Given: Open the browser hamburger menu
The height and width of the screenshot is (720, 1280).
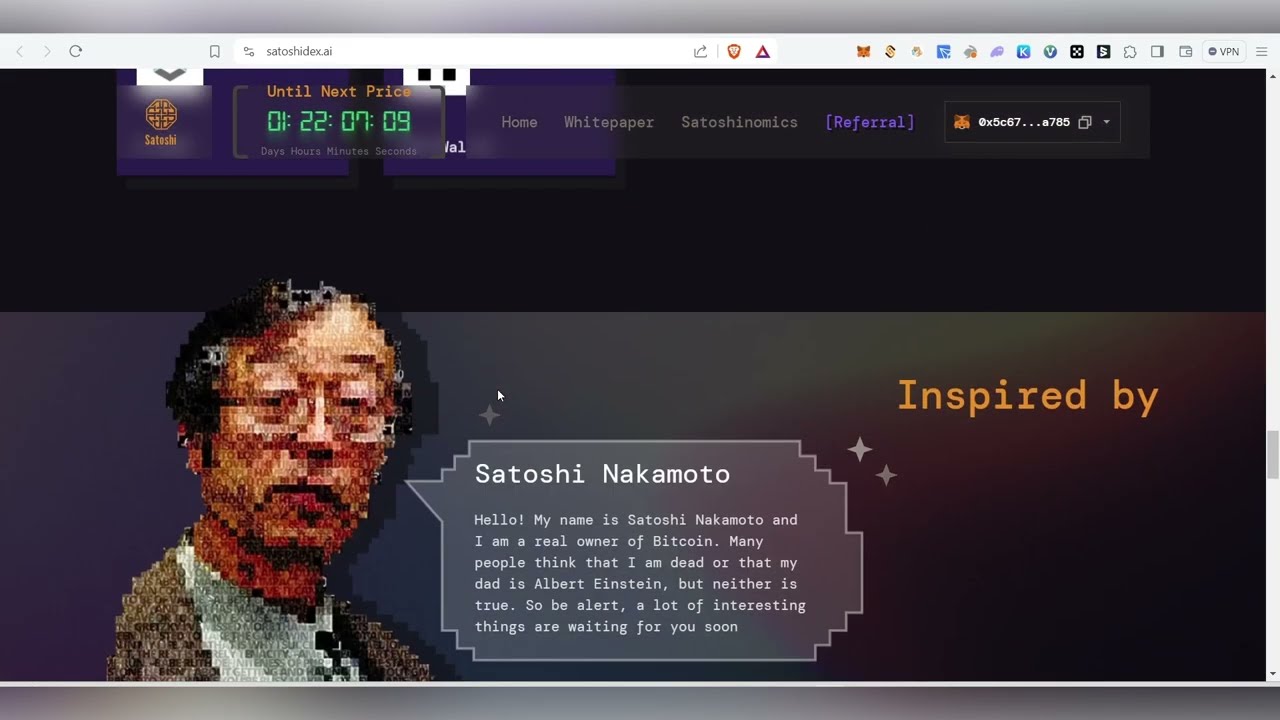Looking at the screenshot, I should point(1262,51).
